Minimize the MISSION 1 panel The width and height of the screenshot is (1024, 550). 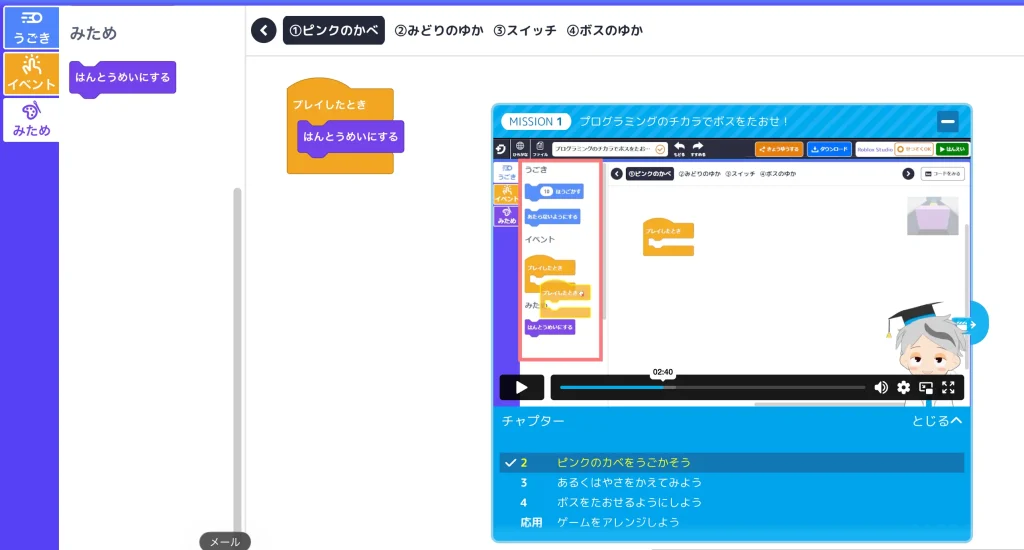(x=948, y=121)
